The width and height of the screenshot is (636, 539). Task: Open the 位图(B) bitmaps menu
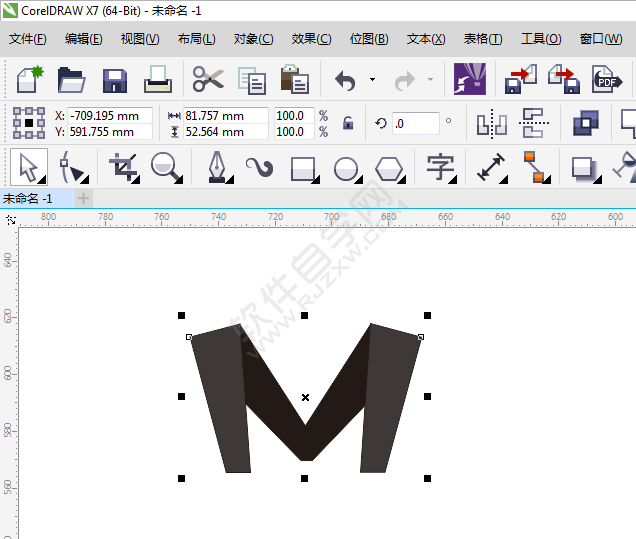click(368, 39)
